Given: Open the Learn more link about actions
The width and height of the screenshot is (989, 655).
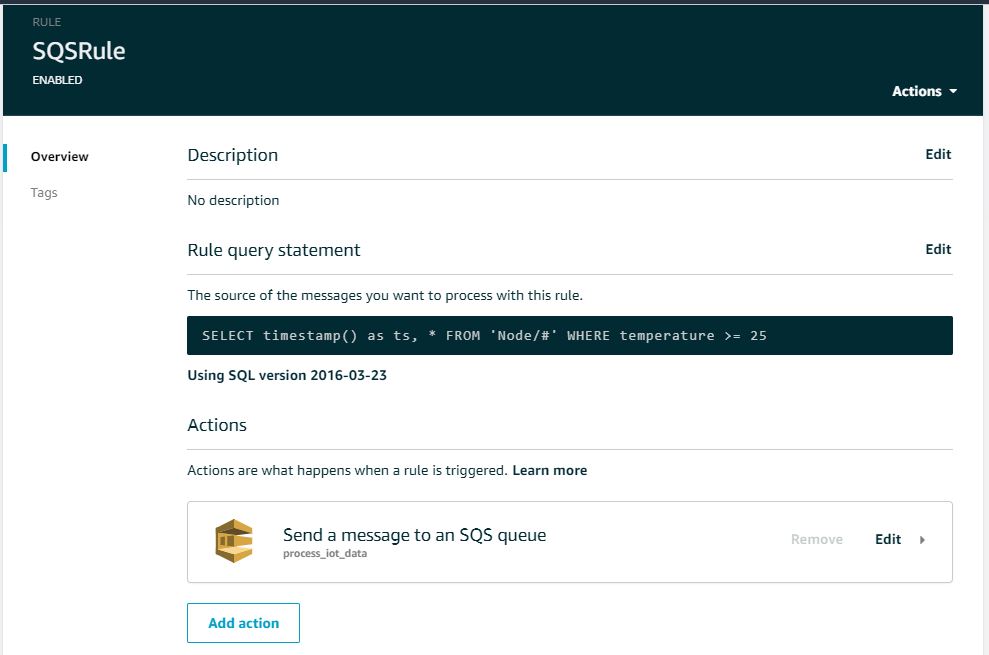Looking at the screenshot, I should point(549,470).
